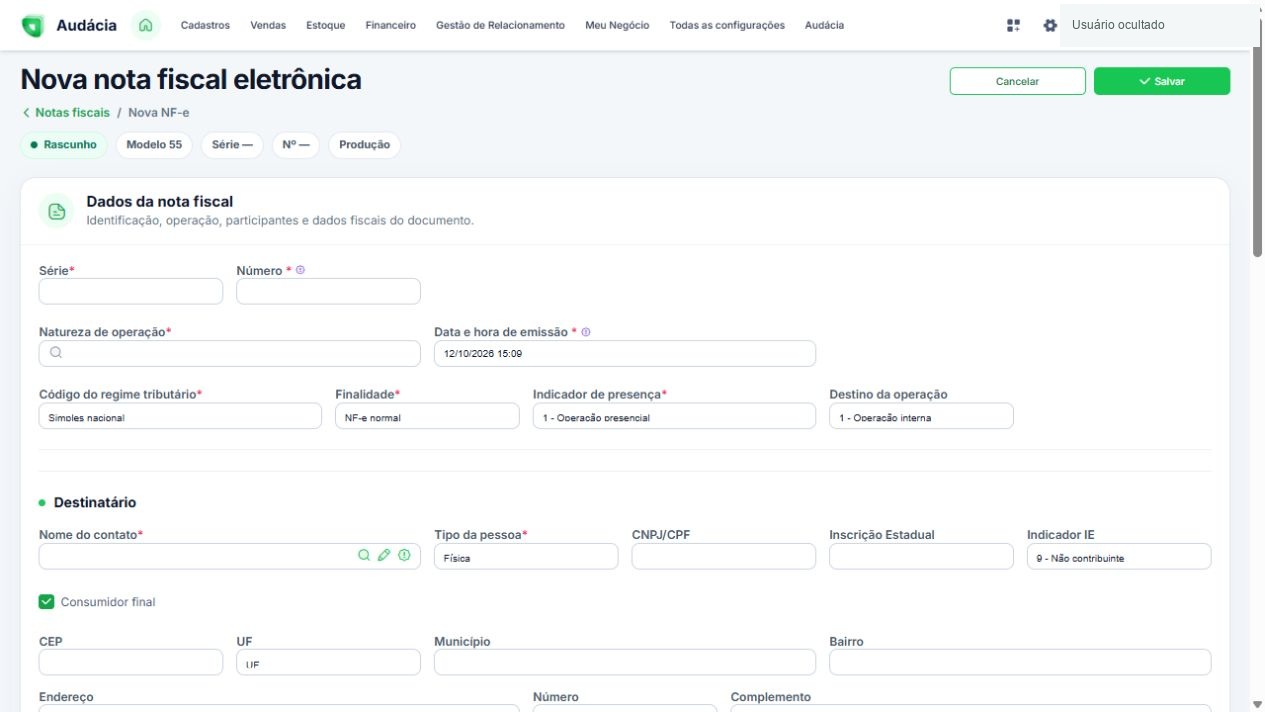The width and height of the screenshot is (1265, 712).
Task: Focus the Série input field
Action: (131, 291)
